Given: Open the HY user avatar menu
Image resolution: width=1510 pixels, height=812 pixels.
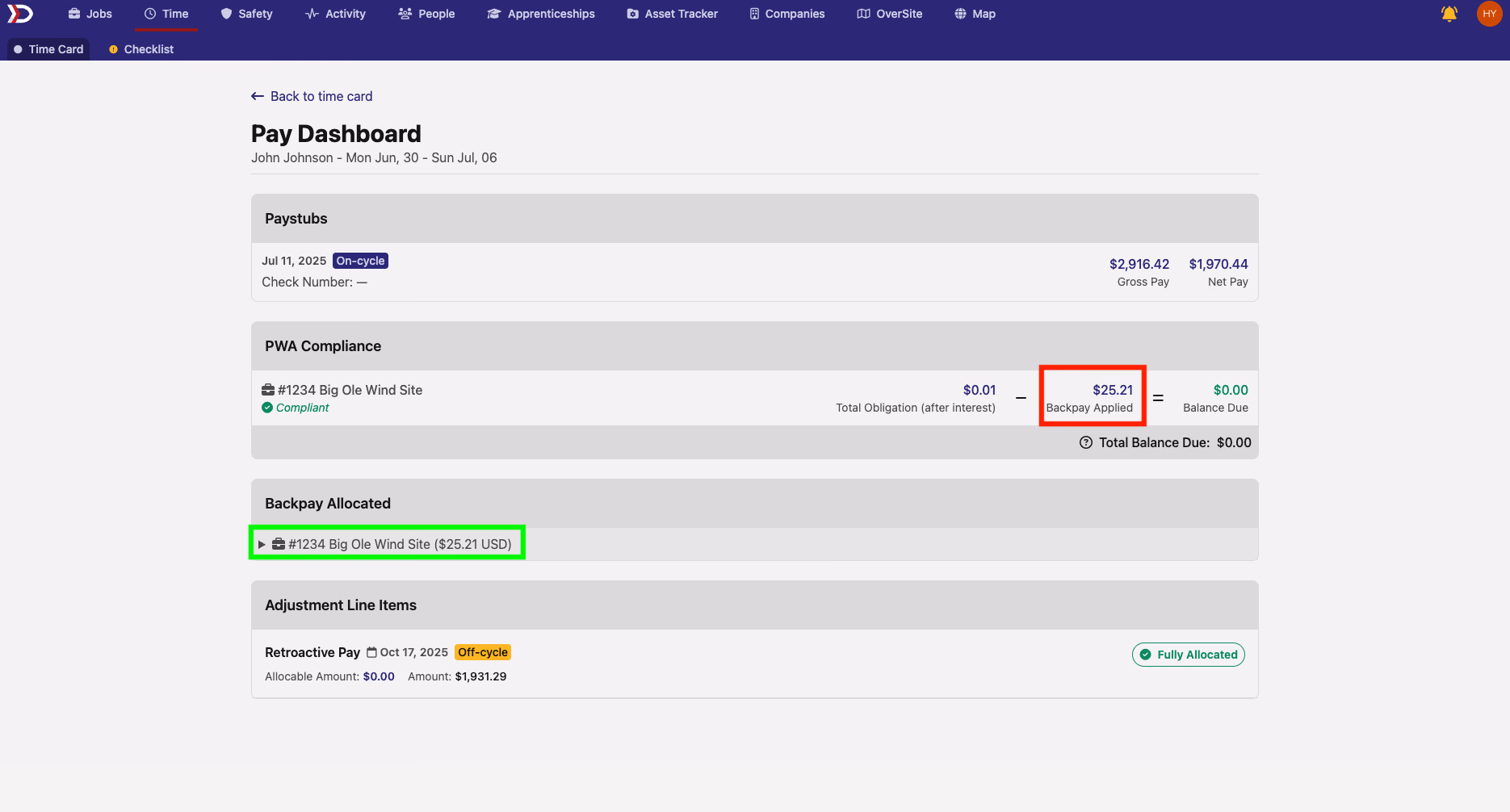Looking at the screenshot, I should [1489, 14].
